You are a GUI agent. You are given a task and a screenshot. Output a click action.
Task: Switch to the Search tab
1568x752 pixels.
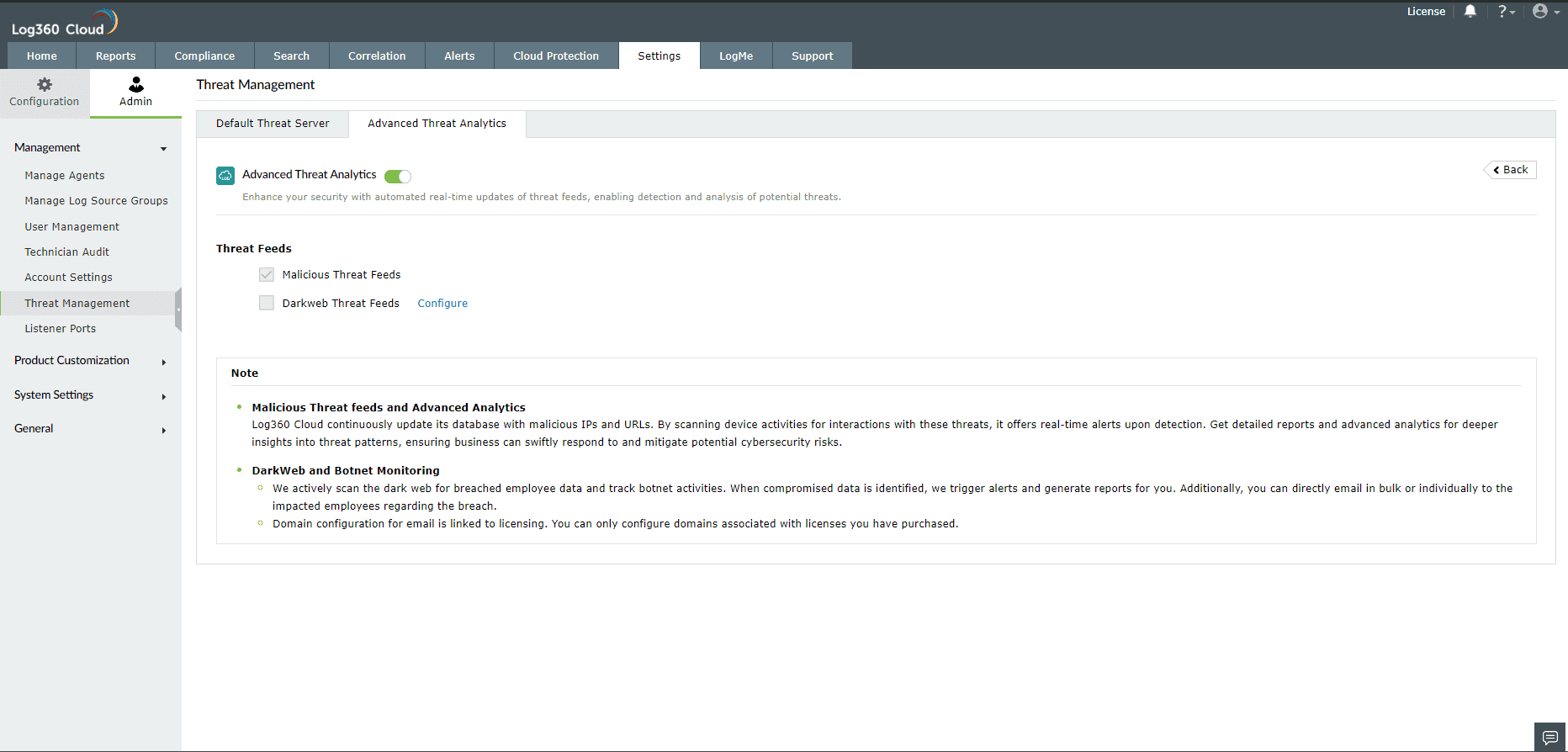(x=291, y=56)
